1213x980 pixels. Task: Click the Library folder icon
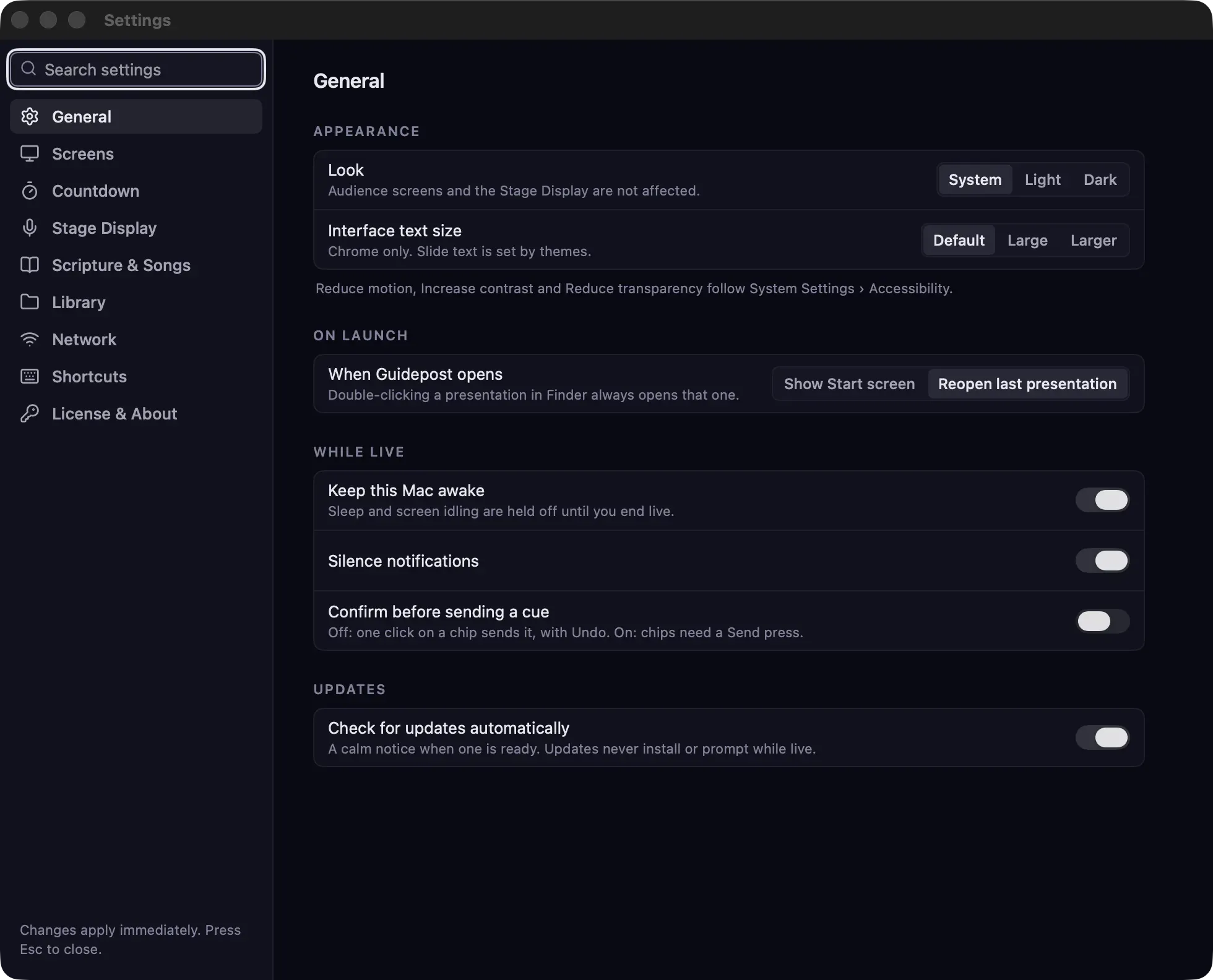(x=30, y=302)
